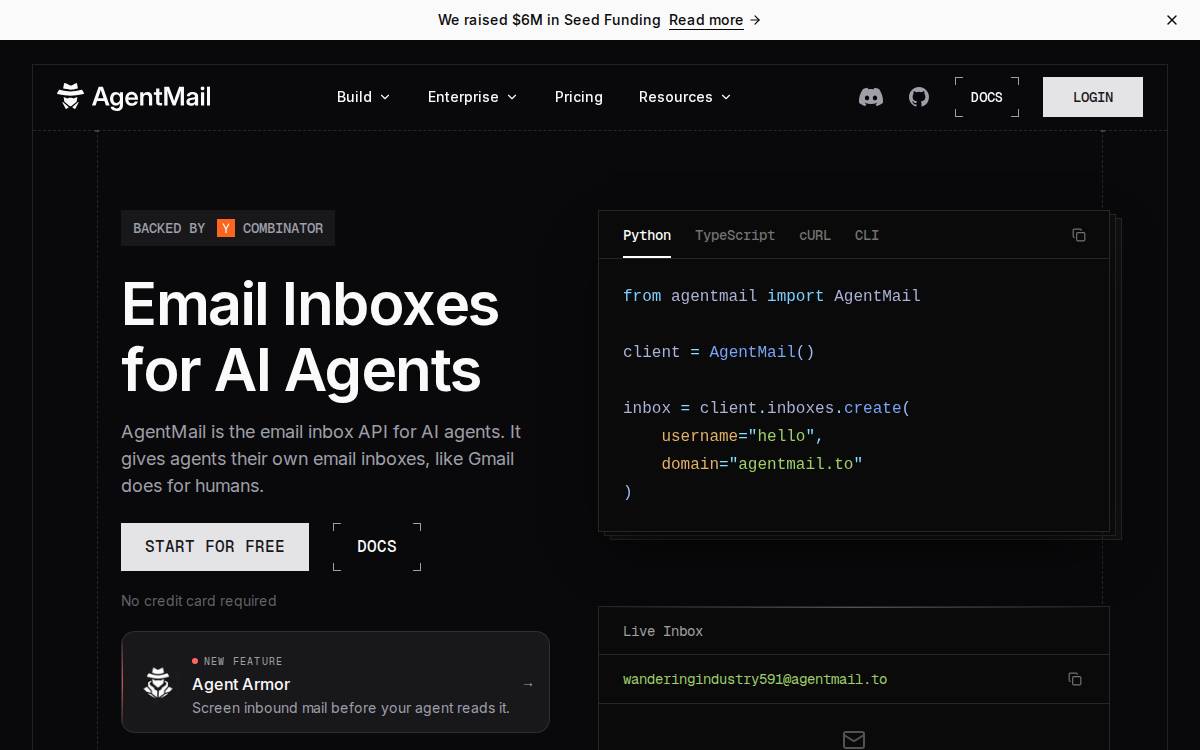The height and width of the screenshot is (750, 1200).
Task: Open the Read more funding link
Action: [x=715, y=20]
